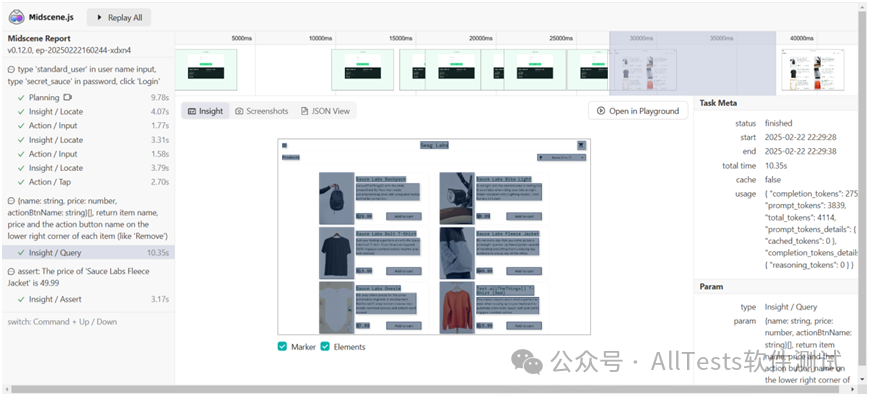869x396 pixels.
Task: Click the last timeline thumbnail near 40000ms
Action: [x=813, y=70]
